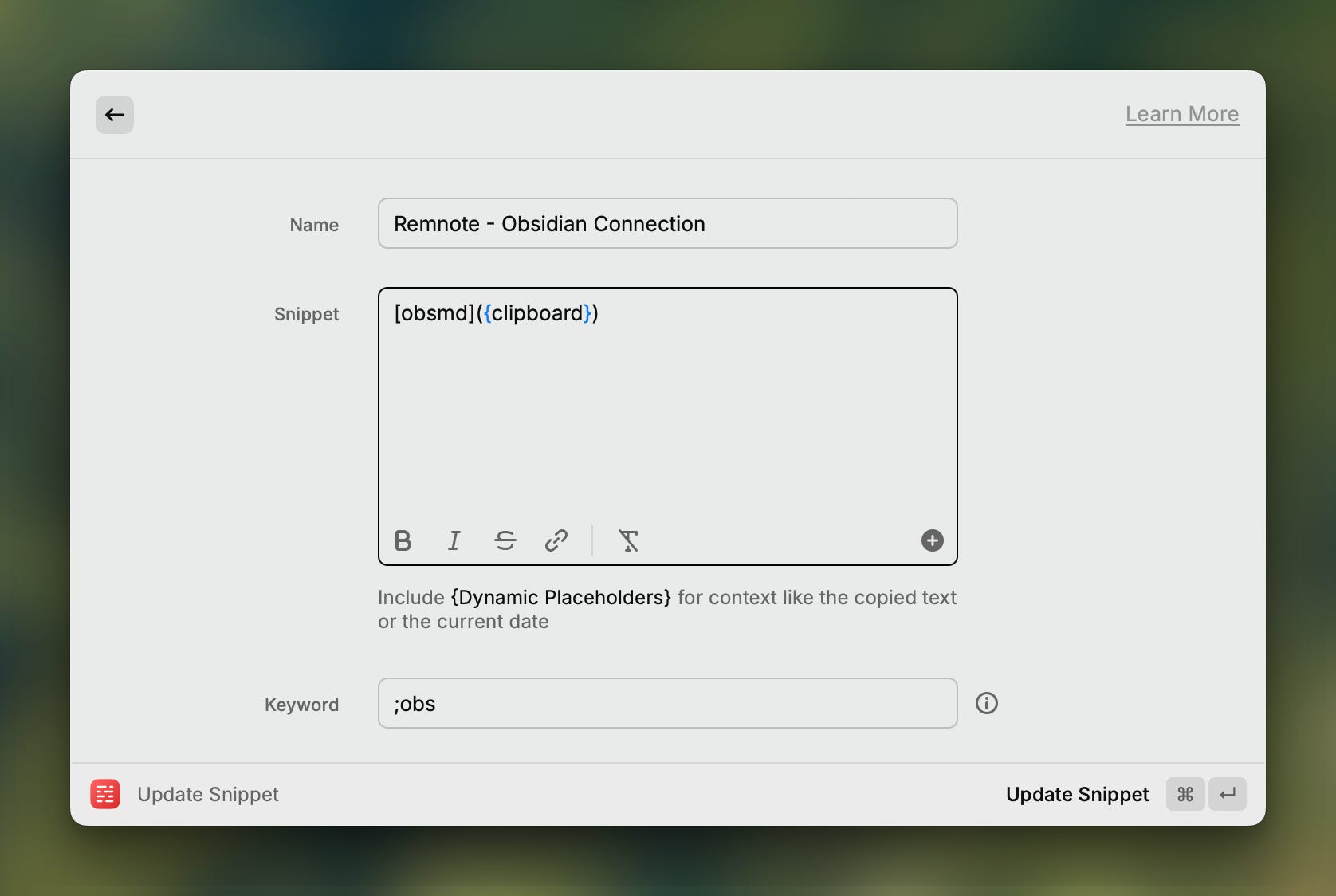Edit the Keyword field ';obs'
Viewport: 1336px width, 896px height.
click(667, 703)
